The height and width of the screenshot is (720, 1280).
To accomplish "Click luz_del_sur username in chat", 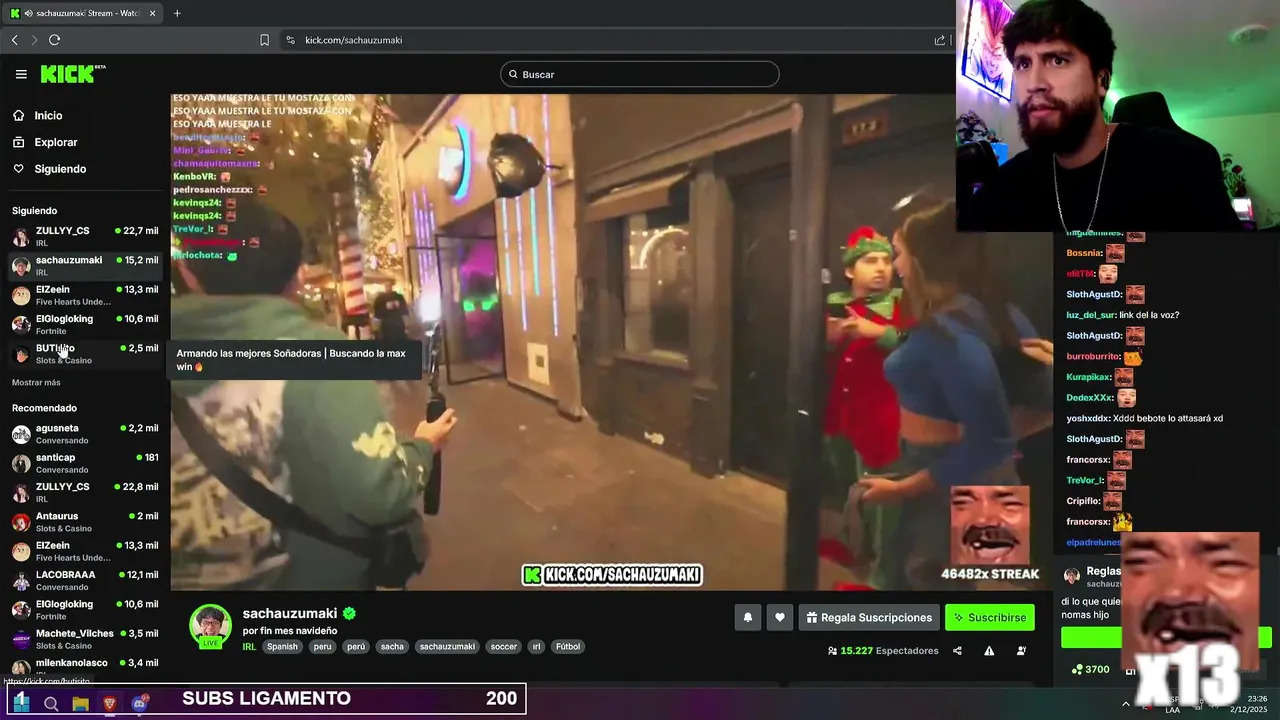I will tap(1090, 315).
